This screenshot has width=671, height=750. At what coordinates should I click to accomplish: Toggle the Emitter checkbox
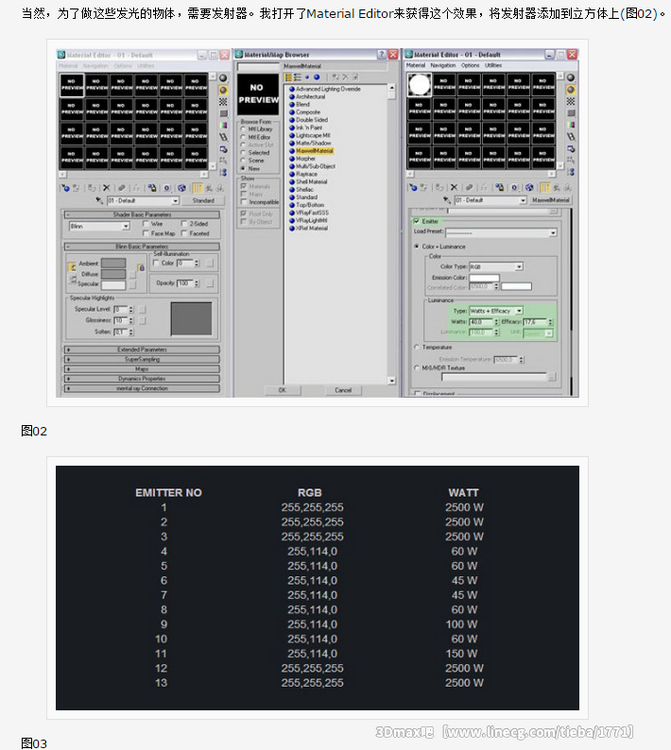417,221
